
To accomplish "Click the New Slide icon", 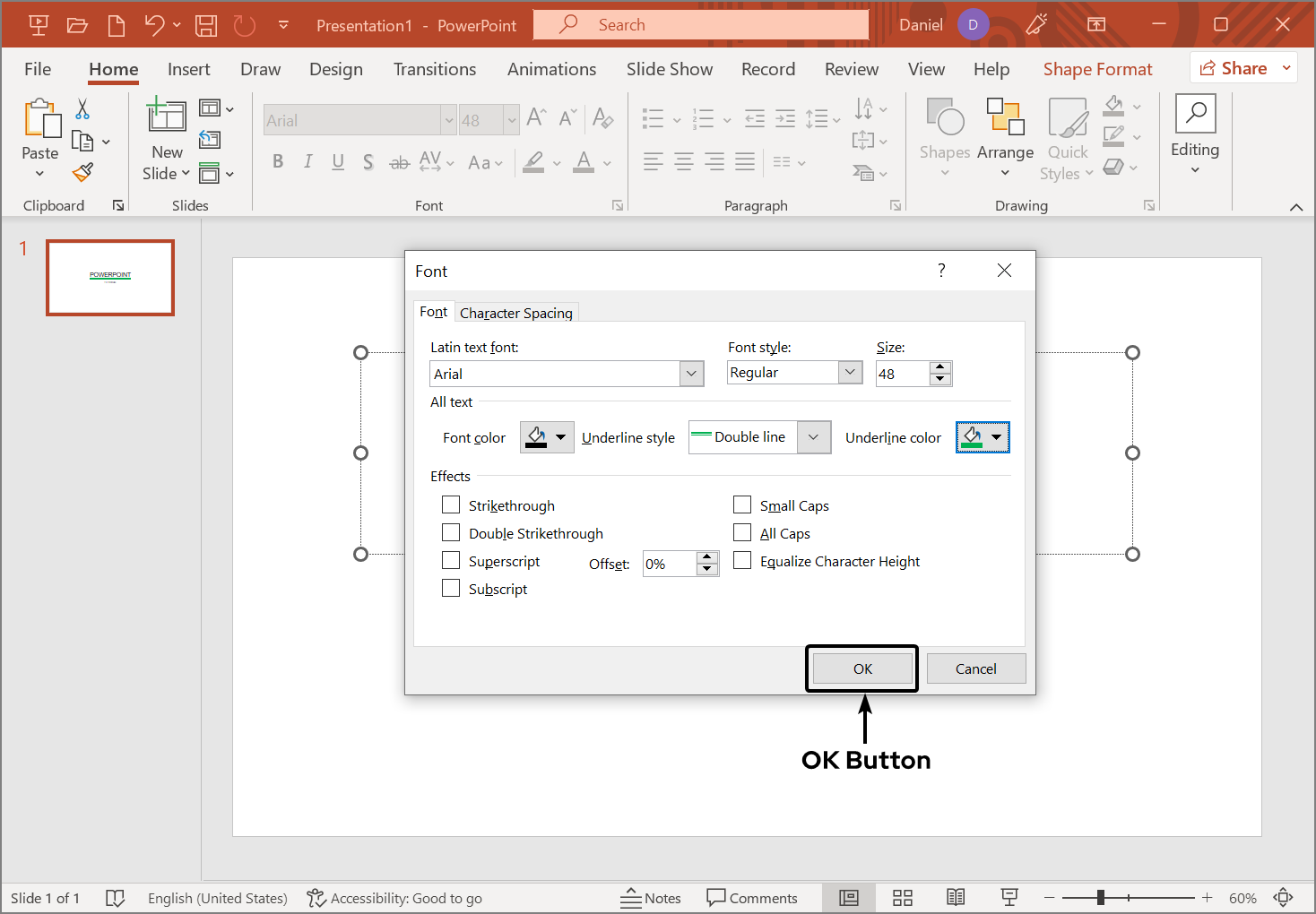I will (x=167, y=116).
